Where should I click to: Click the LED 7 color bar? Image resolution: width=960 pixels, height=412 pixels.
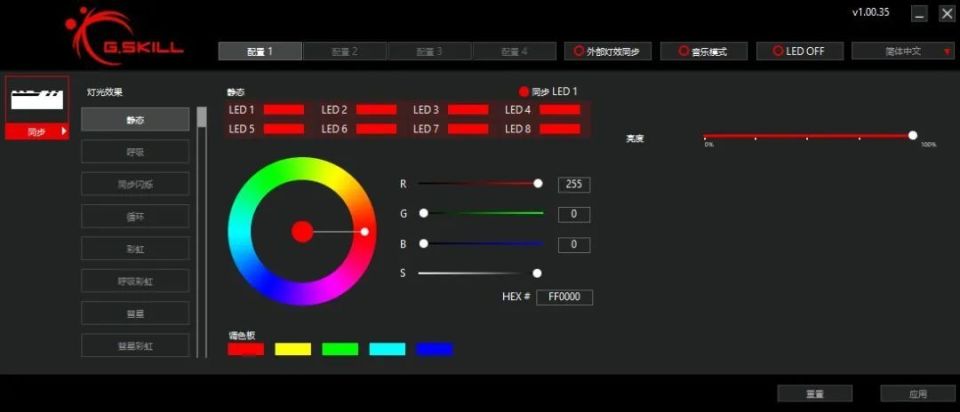coord(468,129)
